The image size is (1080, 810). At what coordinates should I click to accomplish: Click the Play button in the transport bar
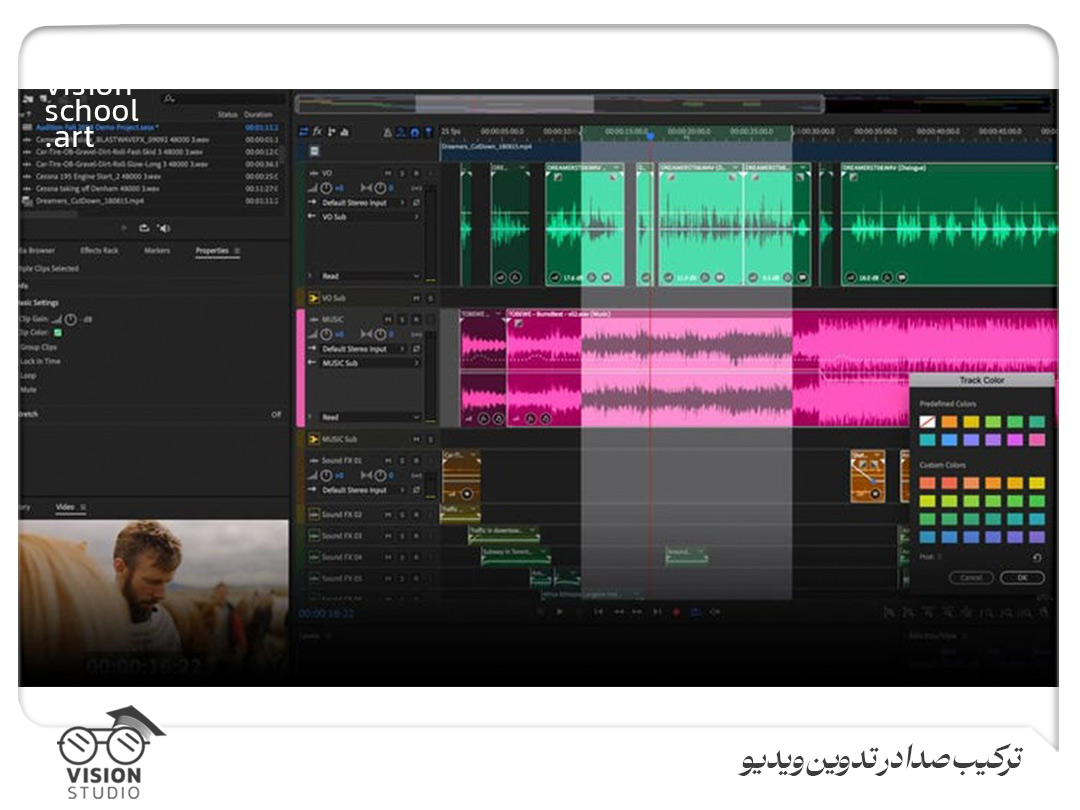tap(559, 612)
